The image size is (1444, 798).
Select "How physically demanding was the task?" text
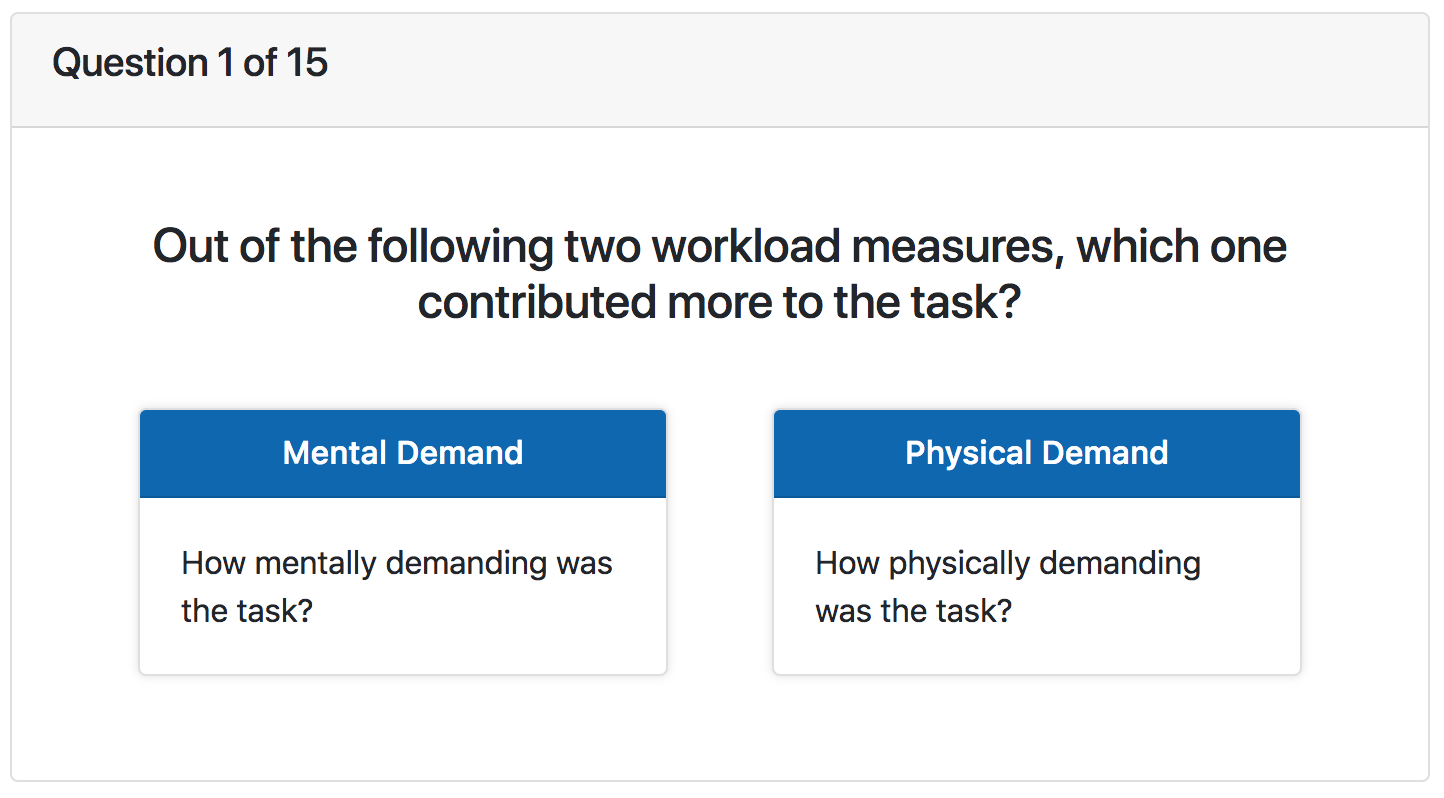(1008, 586)
